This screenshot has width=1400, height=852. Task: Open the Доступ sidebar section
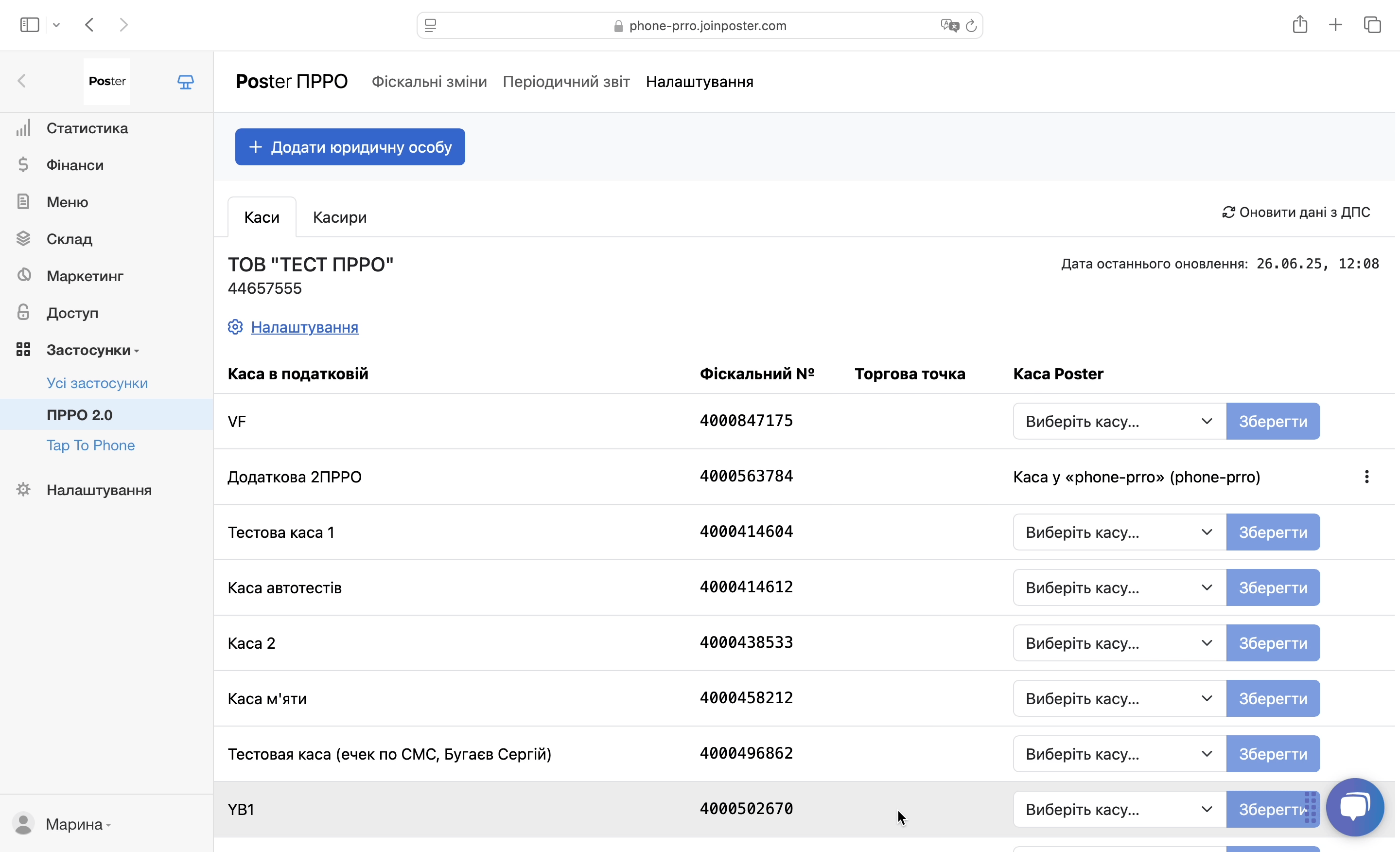72,313
